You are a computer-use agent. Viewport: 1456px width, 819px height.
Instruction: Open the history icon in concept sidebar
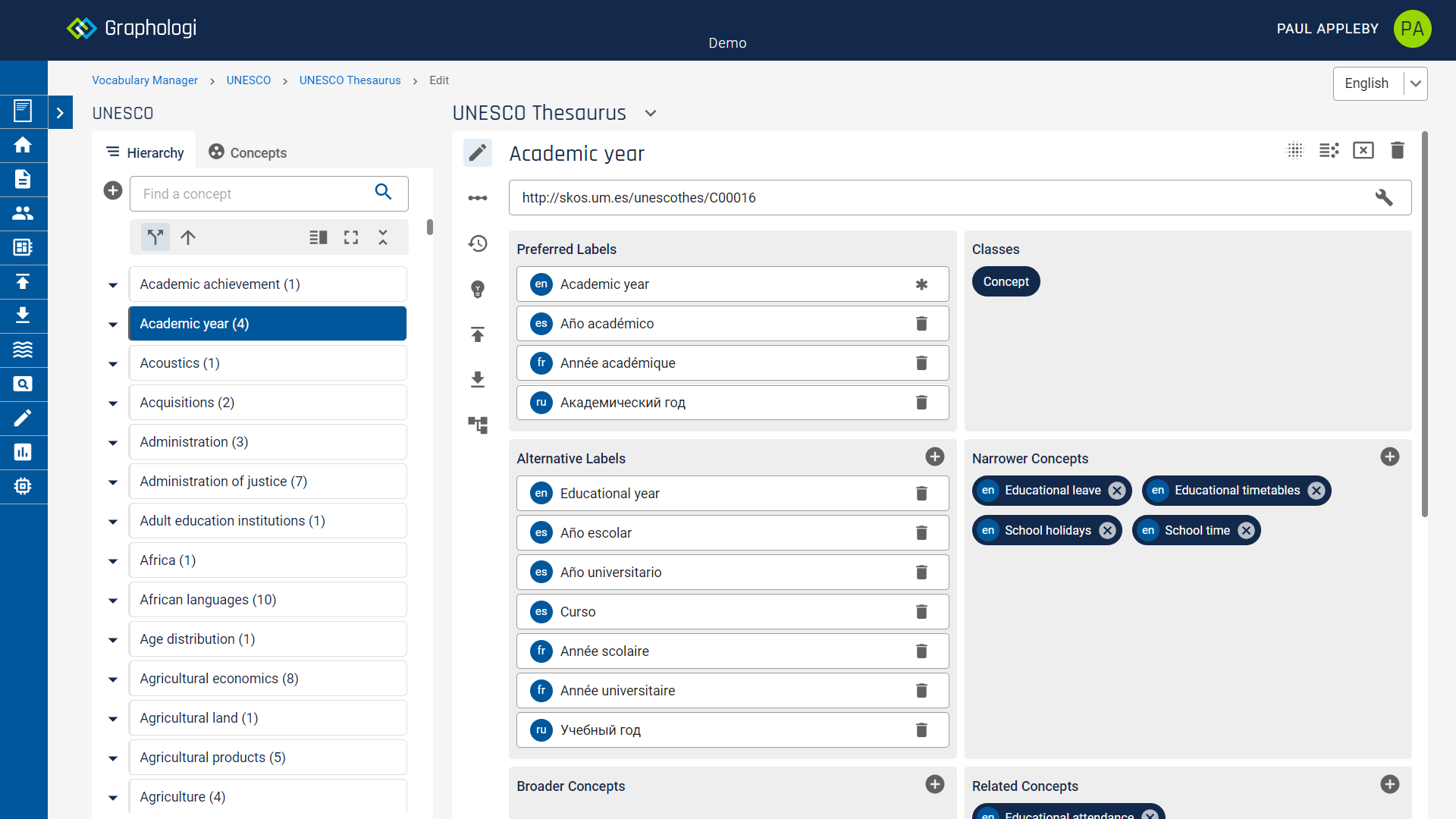click(x=478, y=243)
